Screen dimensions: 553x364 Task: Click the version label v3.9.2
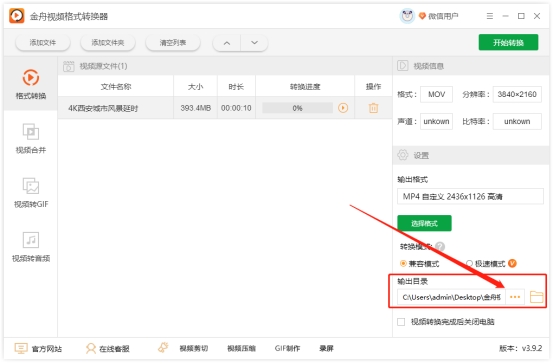[x=521, y=348]
